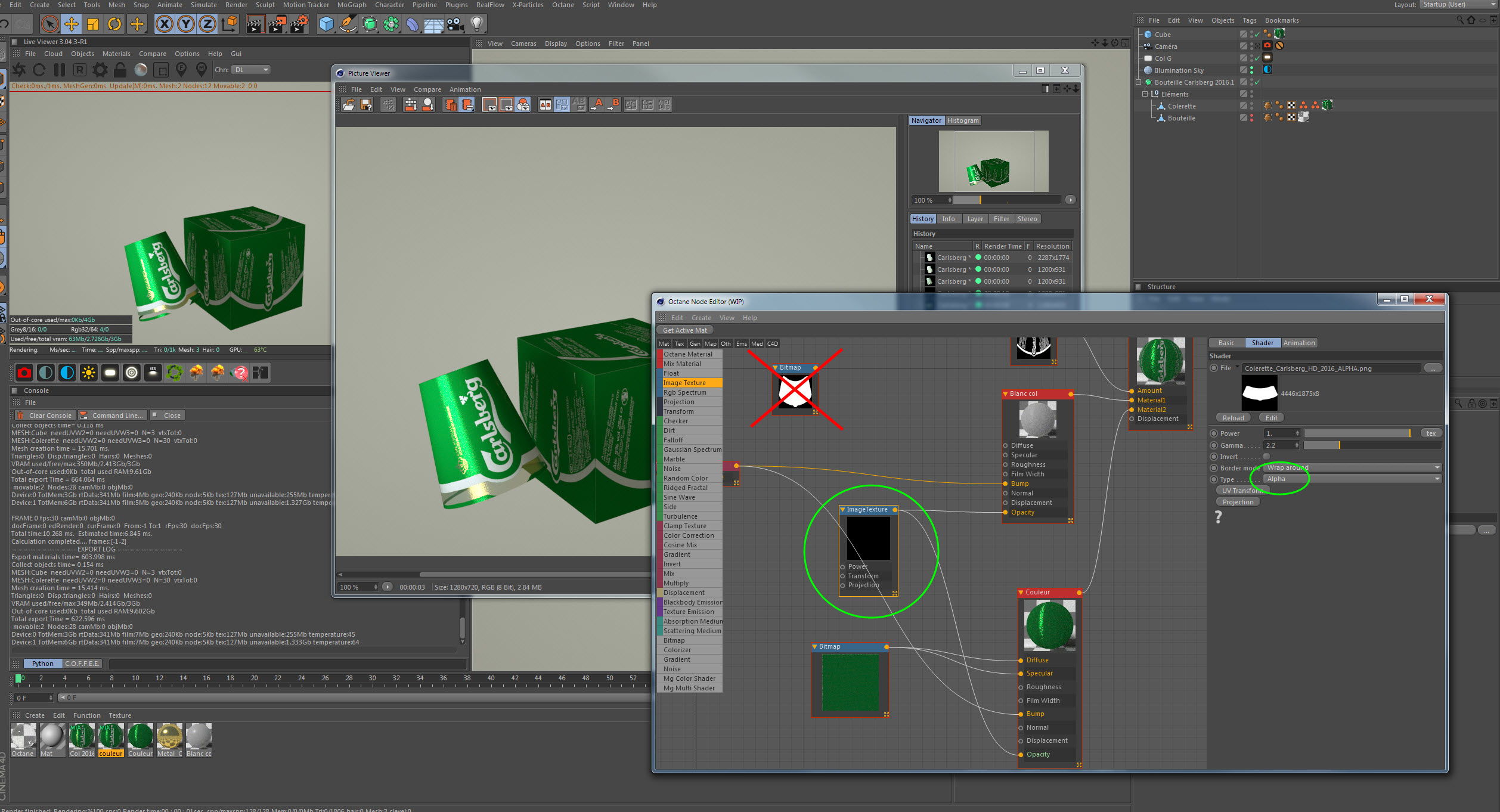Open the MoGraph menu
This screenshot has width=1500, height=812.
tap(352, 5)
